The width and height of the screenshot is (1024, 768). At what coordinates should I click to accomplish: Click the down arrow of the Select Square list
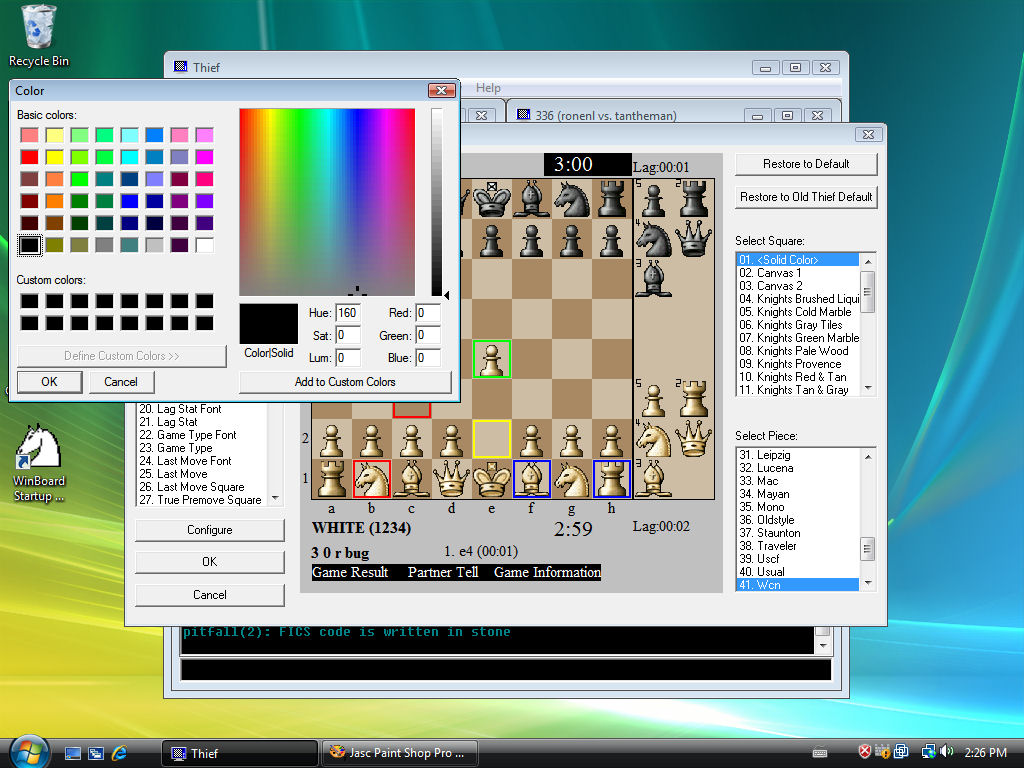click(868, 388)
